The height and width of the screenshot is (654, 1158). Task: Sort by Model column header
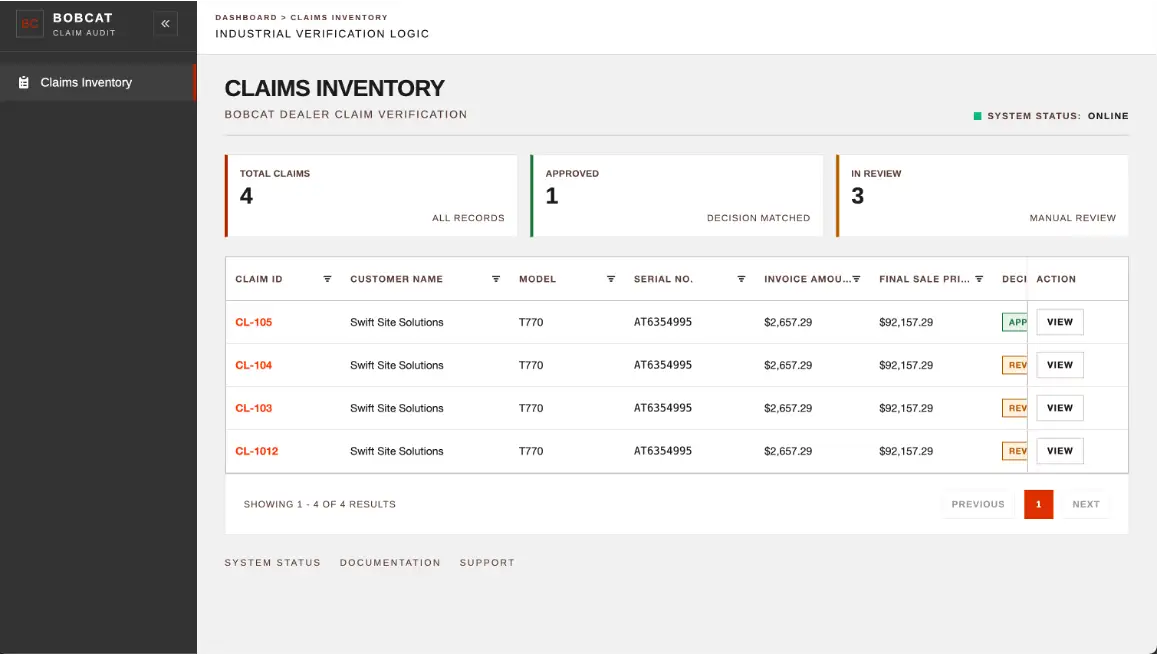538,279
